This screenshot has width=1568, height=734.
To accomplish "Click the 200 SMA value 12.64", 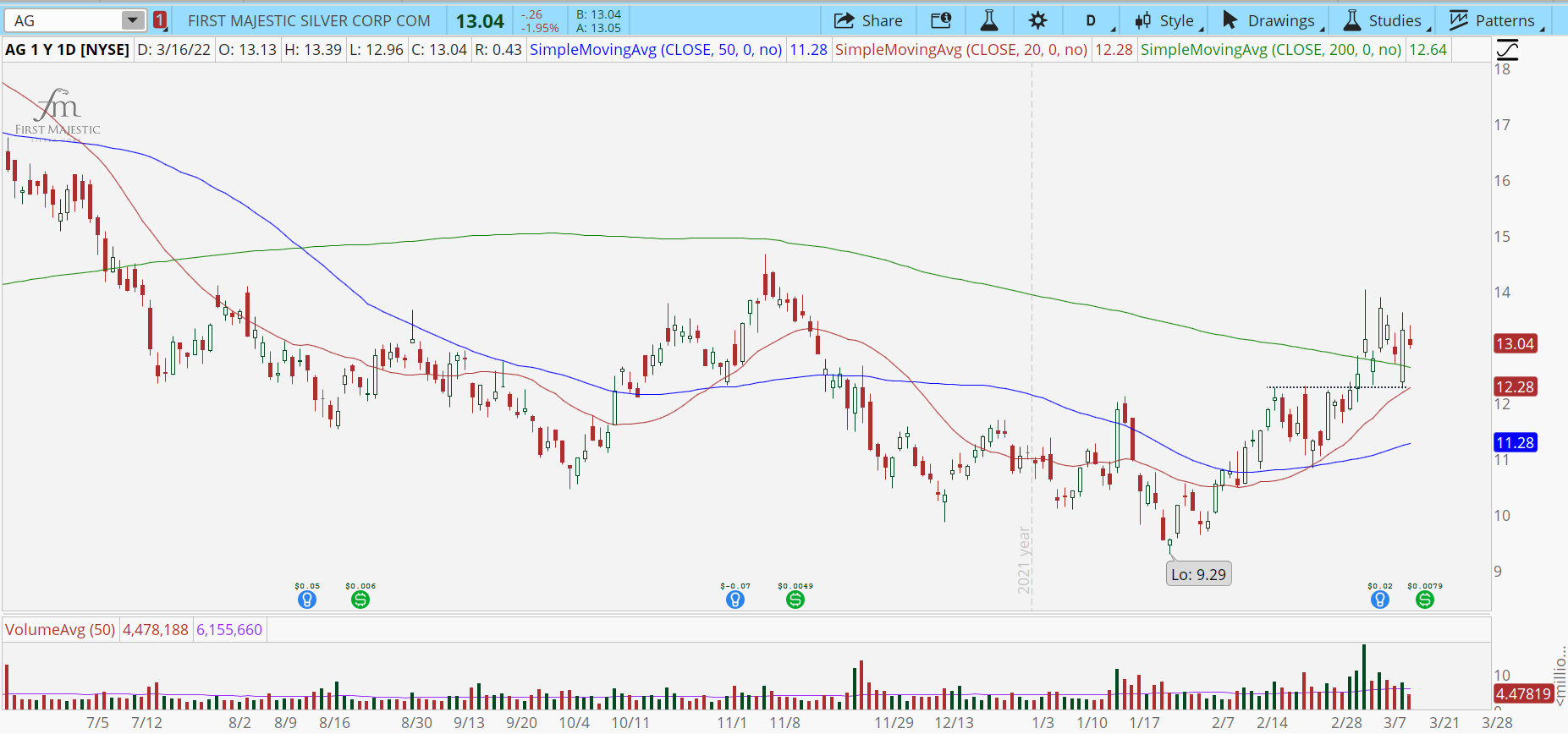I will pyautogui.click(x=1428, y=50).
